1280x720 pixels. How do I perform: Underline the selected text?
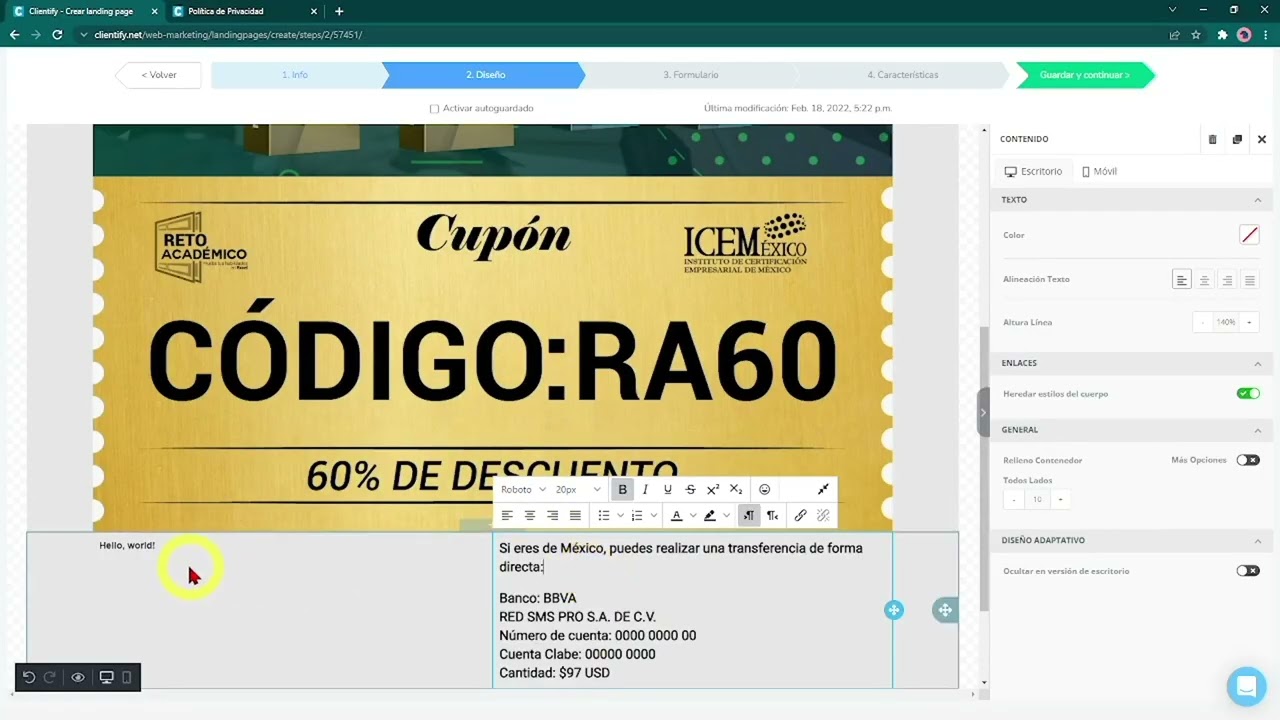click(x=668, y=490)
